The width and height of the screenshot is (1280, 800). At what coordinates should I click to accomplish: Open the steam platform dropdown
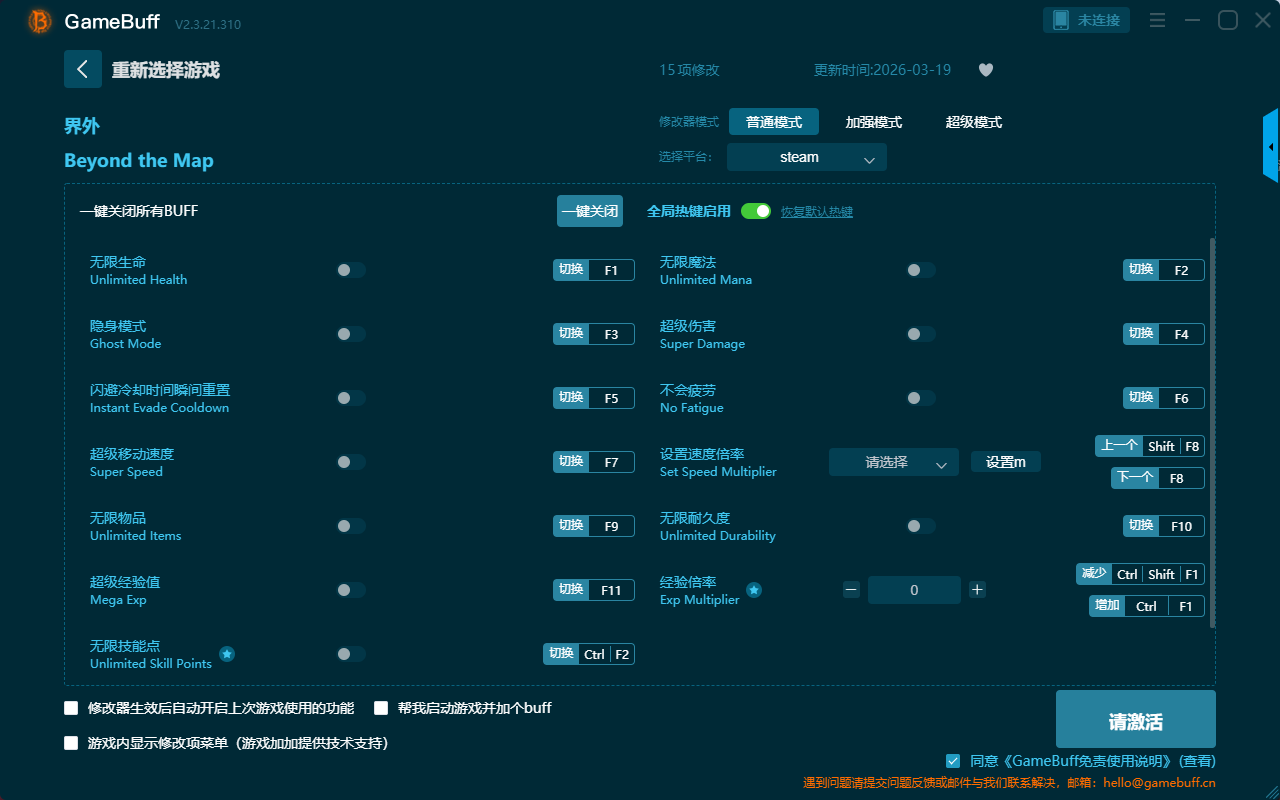pos(806,157)
